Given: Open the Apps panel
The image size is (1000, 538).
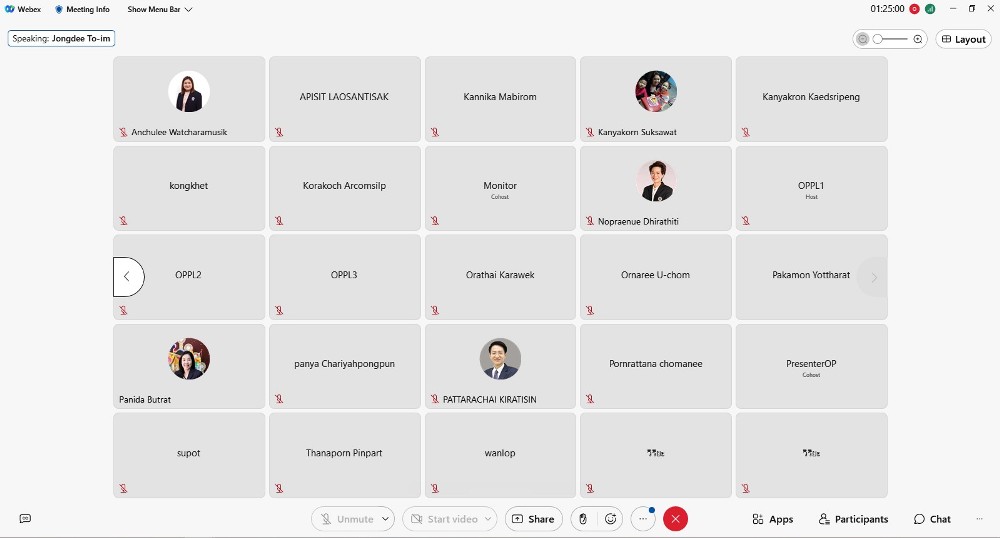Looking at the screenshot, I should click(x=773, y=519).
